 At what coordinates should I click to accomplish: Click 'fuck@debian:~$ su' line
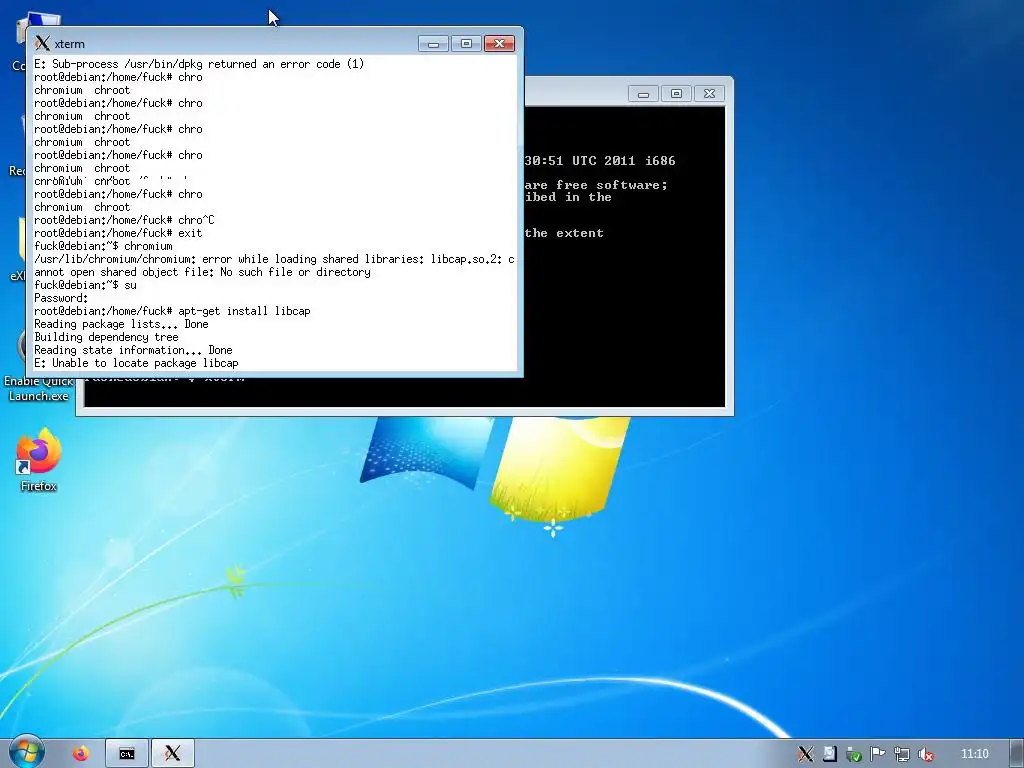tap(86, 285)
